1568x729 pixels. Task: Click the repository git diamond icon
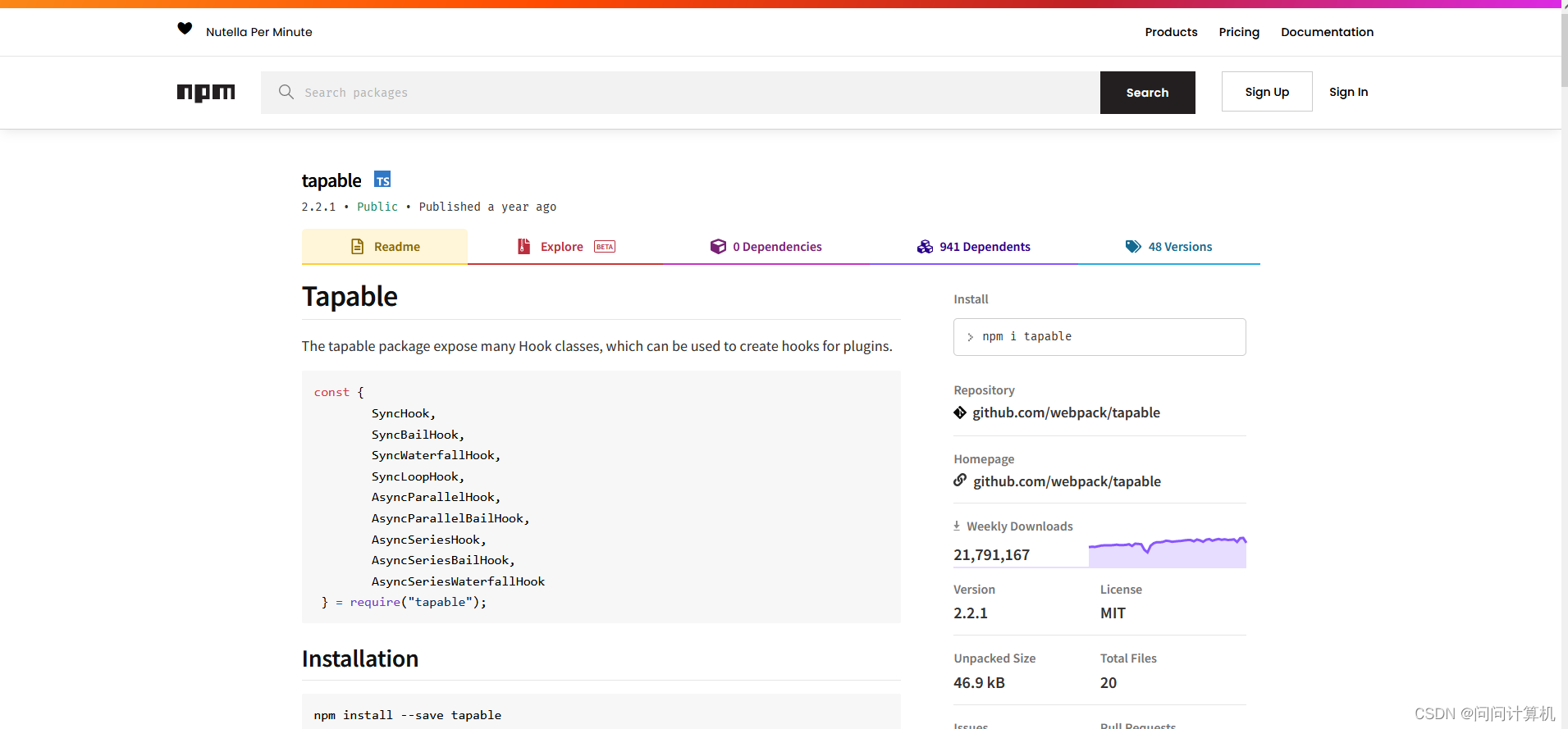tap(960, 412)
